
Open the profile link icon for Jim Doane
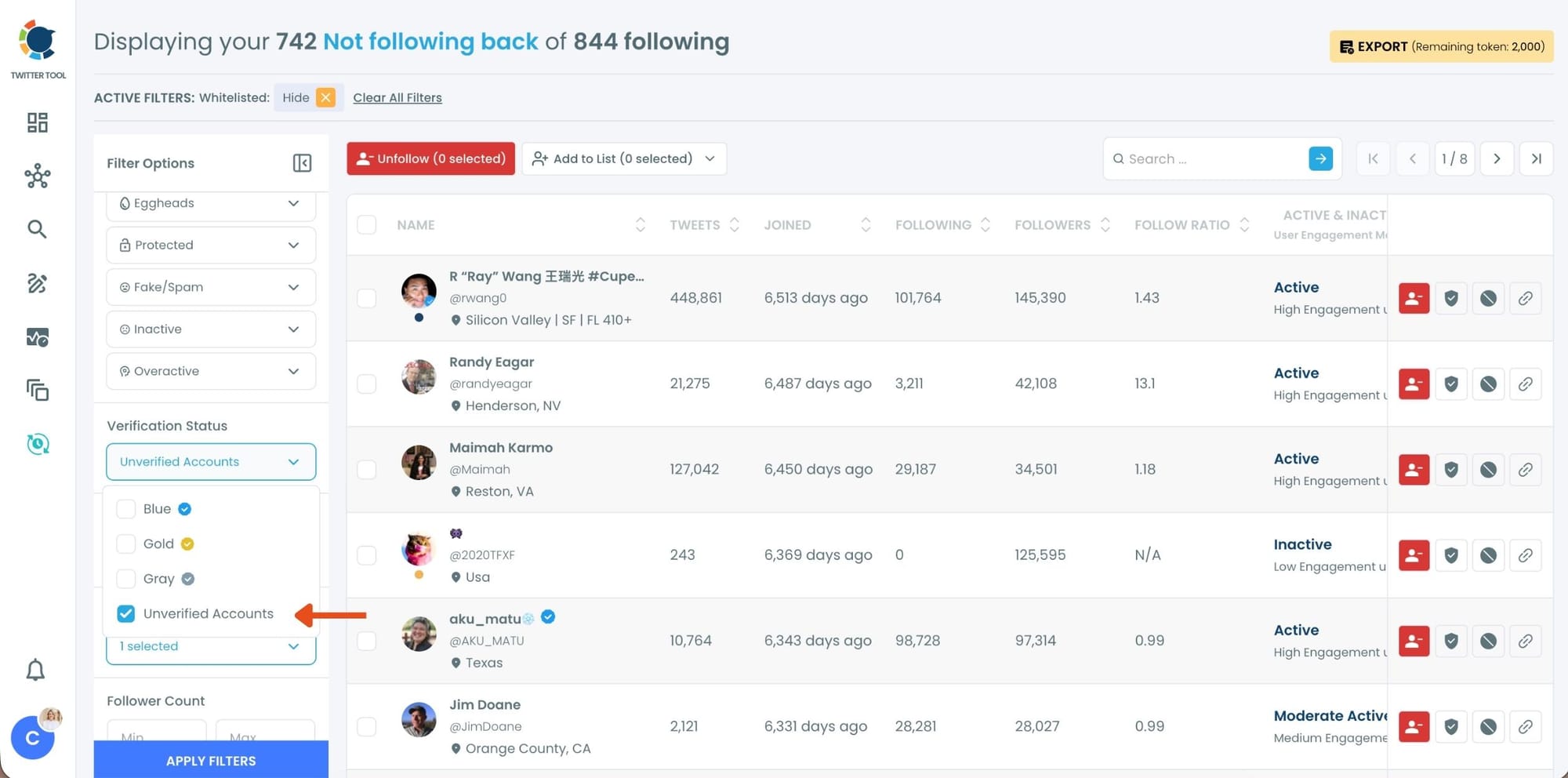pyautogui.click(x=1525, y=727)
